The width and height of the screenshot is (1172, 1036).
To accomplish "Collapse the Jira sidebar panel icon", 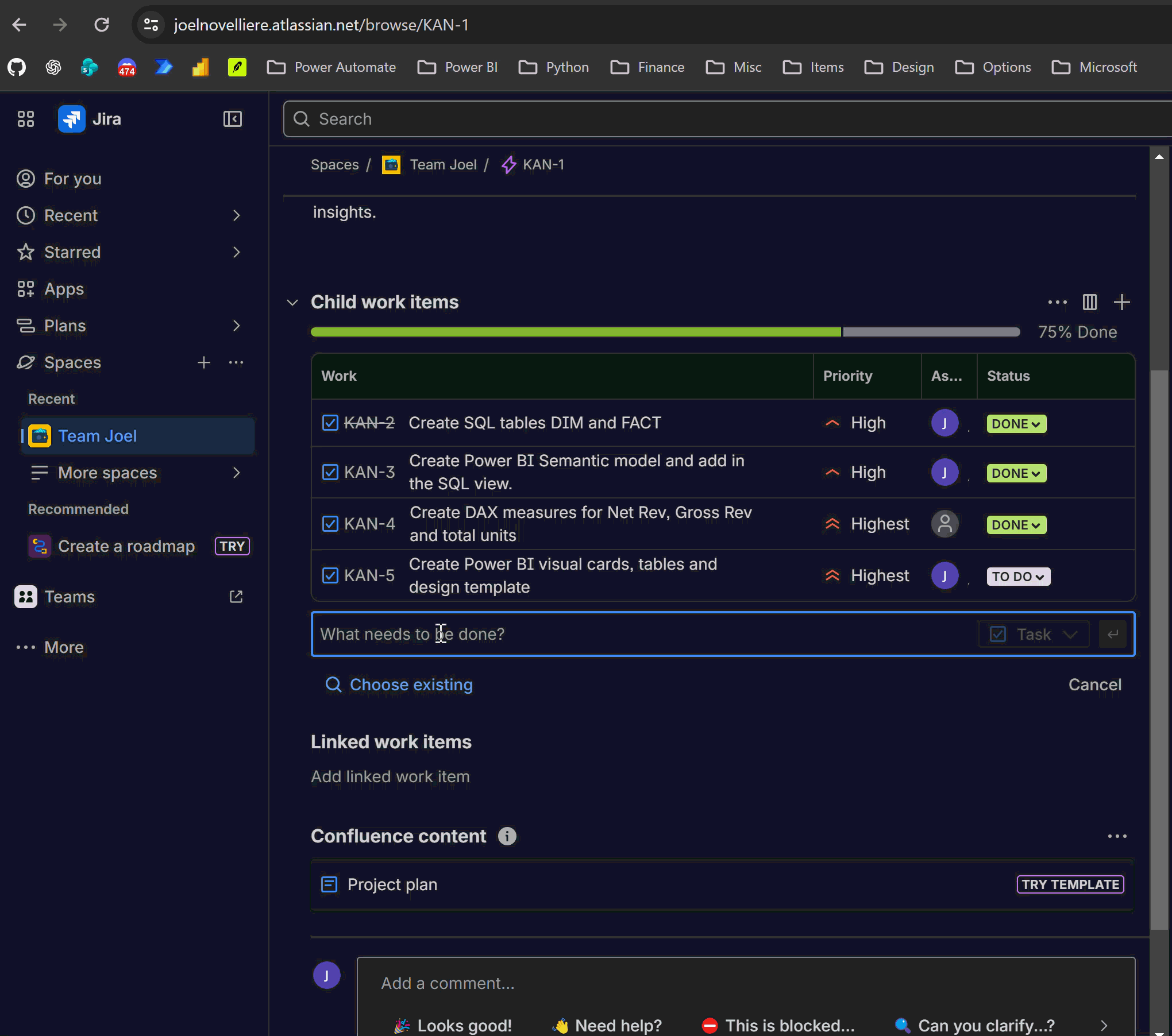I will (232, 119).
